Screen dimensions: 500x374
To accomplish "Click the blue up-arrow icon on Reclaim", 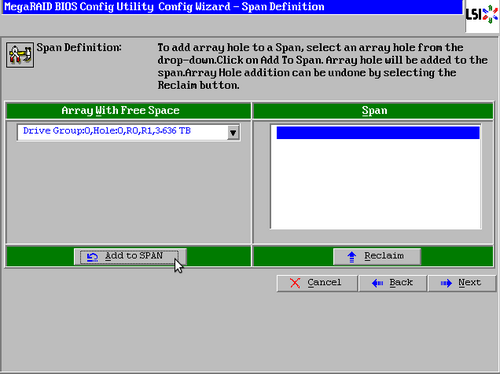I will tap(352, 257).
